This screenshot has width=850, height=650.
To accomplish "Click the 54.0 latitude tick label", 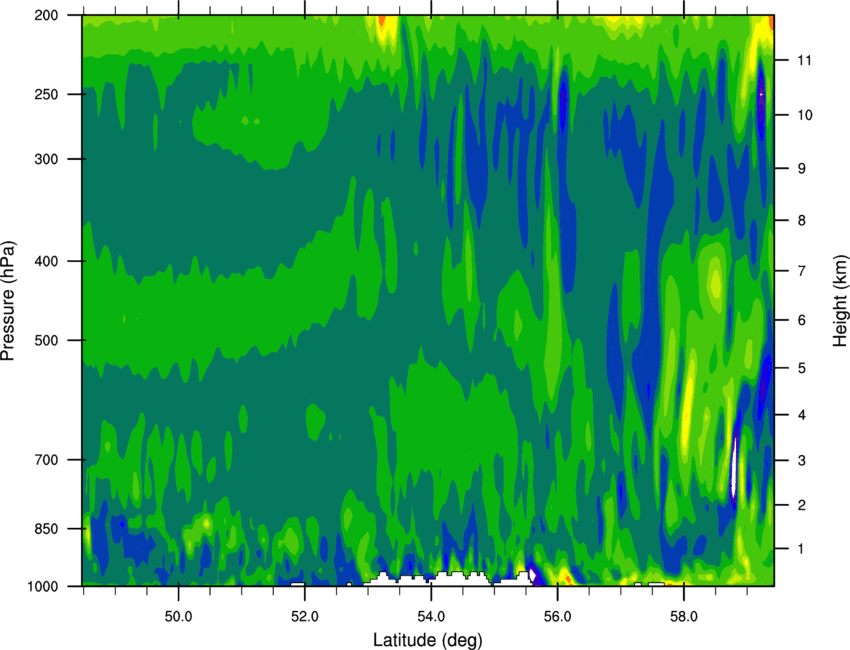I will tap(431, 617).
